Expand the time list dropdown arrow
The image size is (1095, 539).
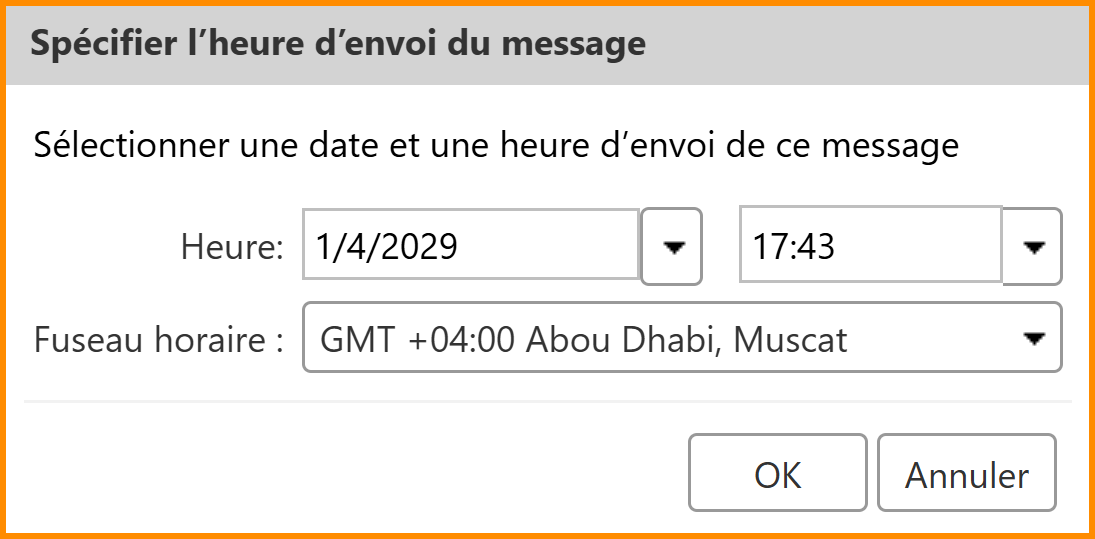[1032, 246]
